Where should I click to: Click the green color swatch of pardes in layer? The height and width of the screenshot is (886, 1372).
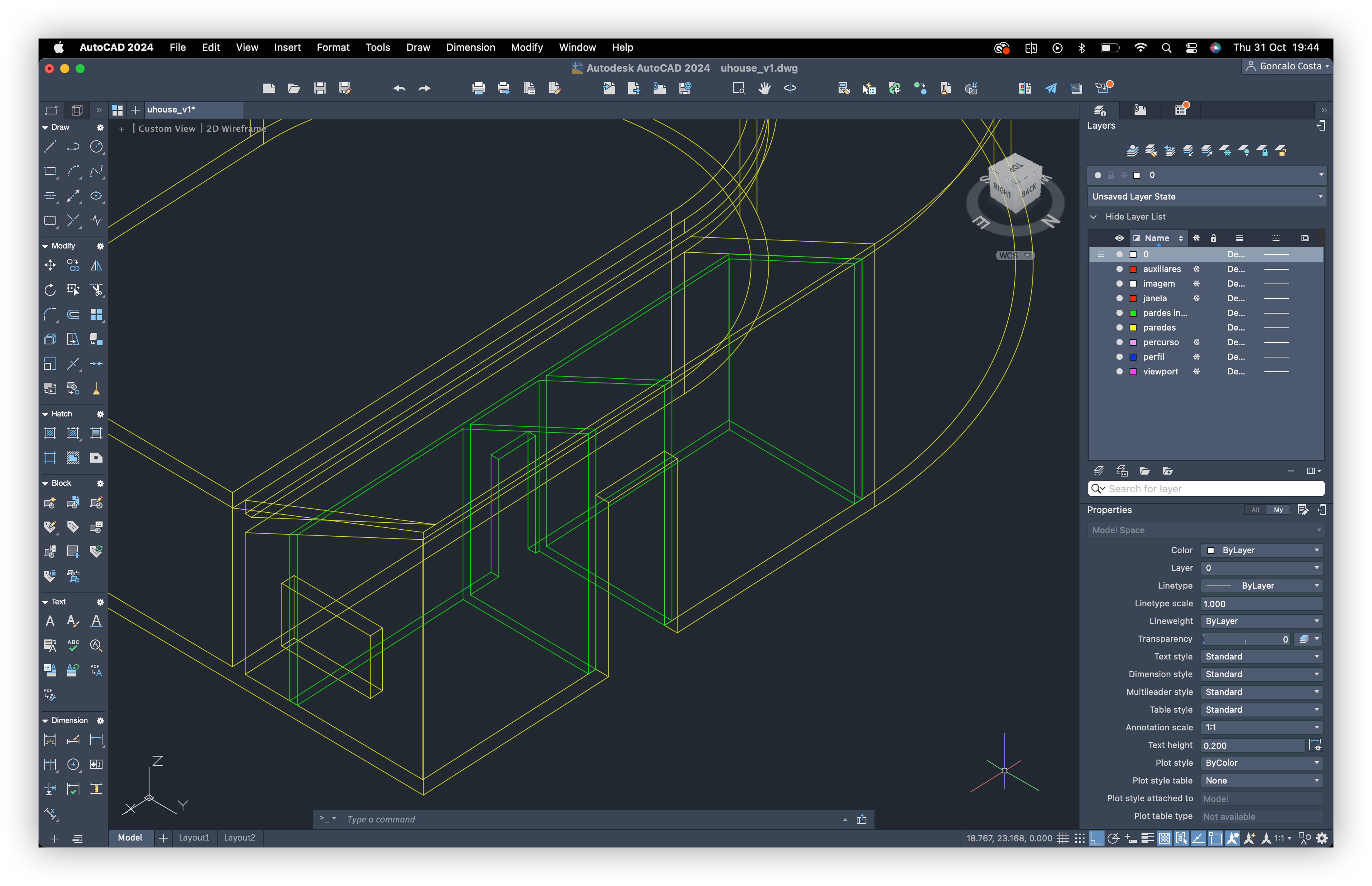1133,313
